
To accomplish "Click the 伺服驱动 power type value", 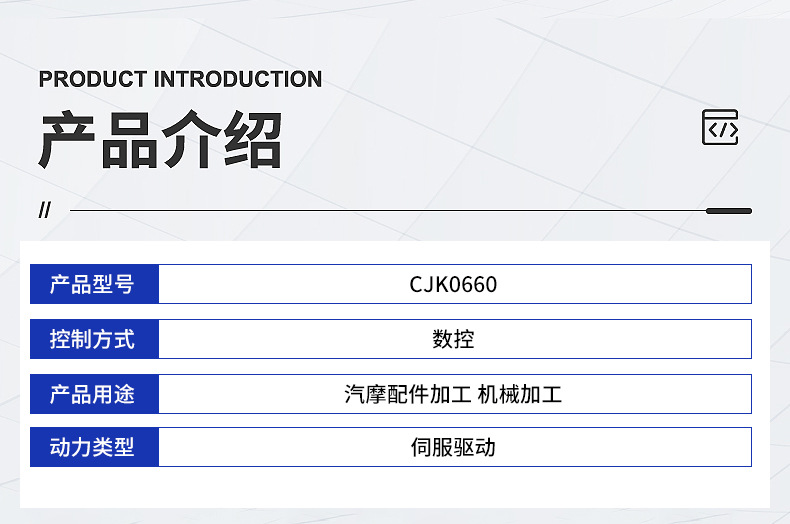I will [x=453, y=447].
